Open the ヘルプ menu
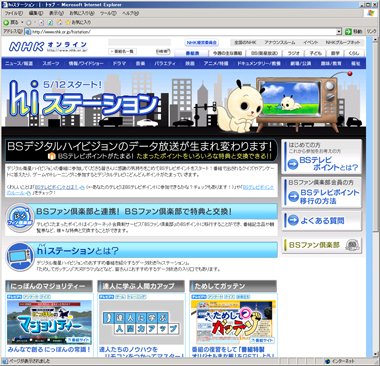The image size is (380, 366). (130, 13)
